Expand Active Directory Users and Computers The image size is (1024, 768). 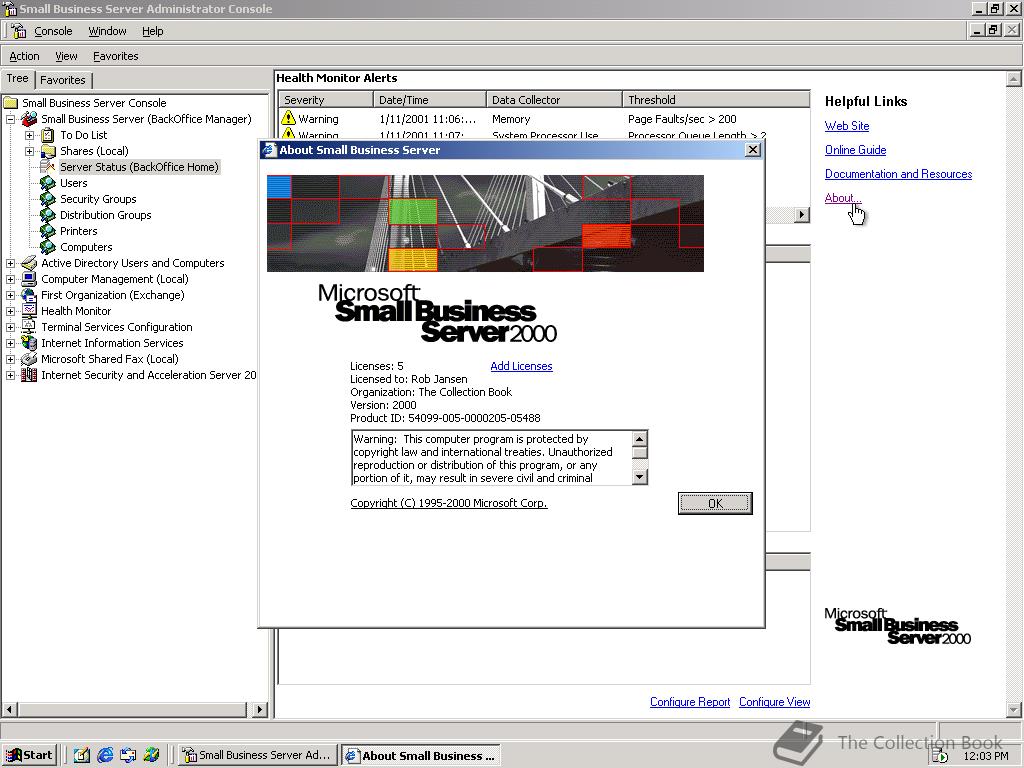(10, 263)
